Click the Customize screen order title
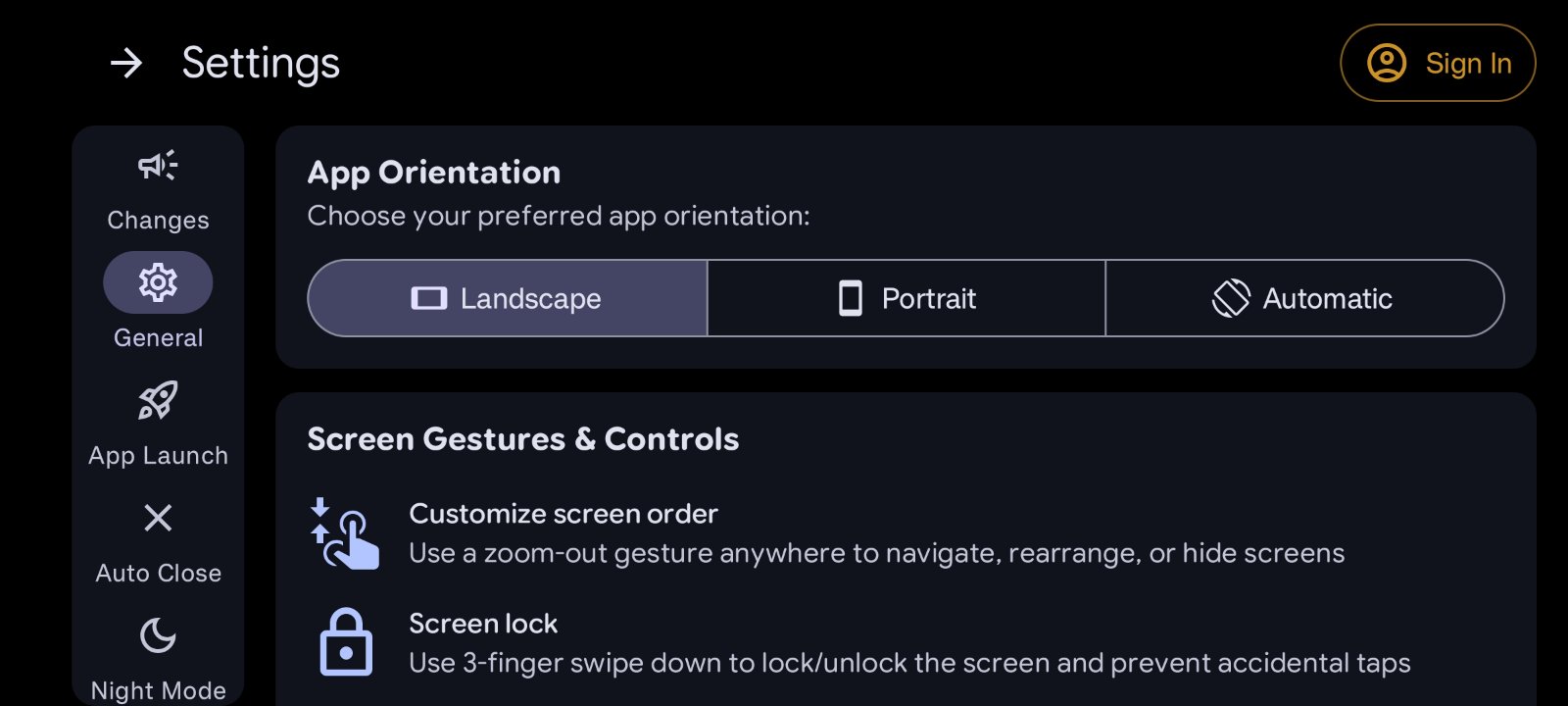1568x706 pixels. click(x=563, y=514)
